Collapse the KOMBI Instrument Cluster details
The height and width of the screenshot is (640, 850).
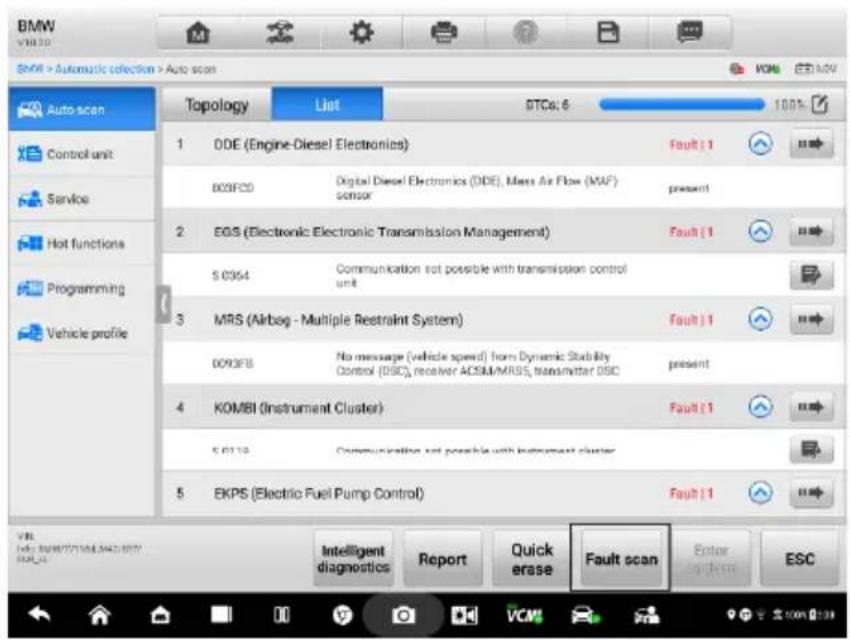click(760, 407)
